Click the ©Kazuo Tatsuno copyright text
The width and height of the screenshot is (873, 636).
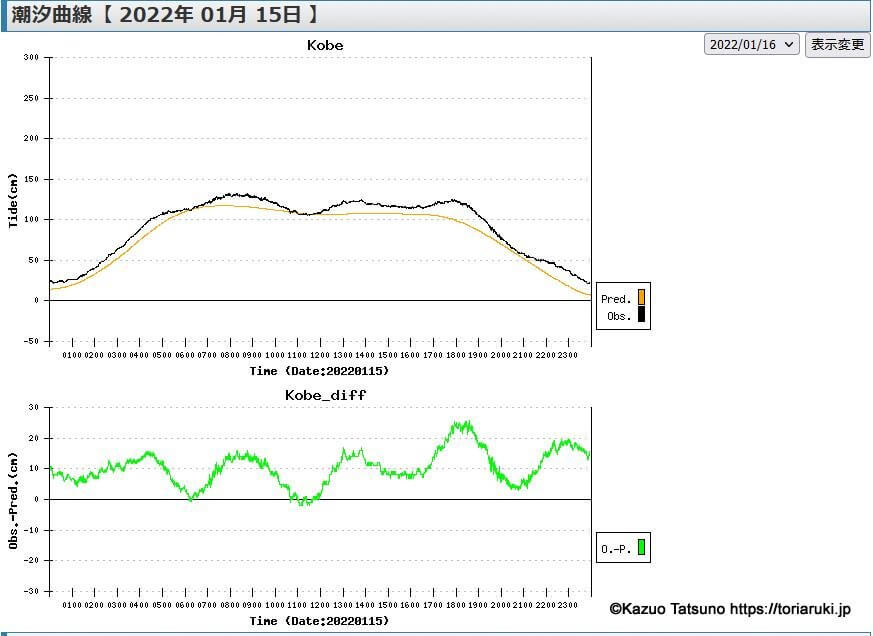pos(667,608)
